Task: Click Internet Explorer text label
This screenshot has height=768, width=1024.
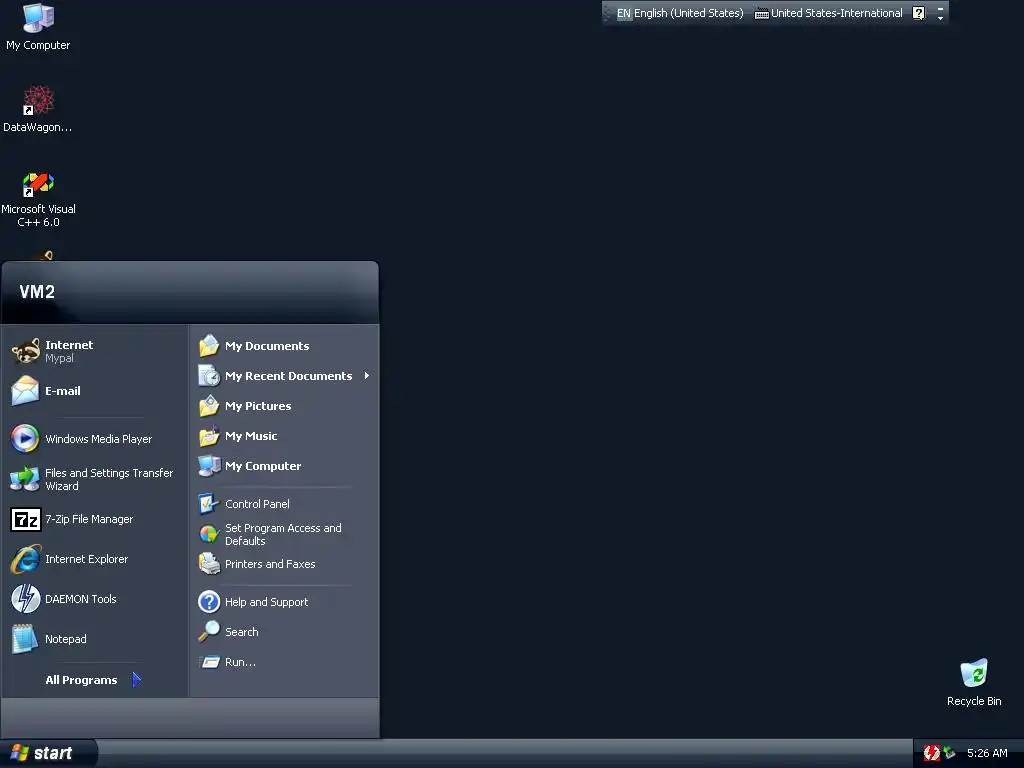Action: (86, 559)
